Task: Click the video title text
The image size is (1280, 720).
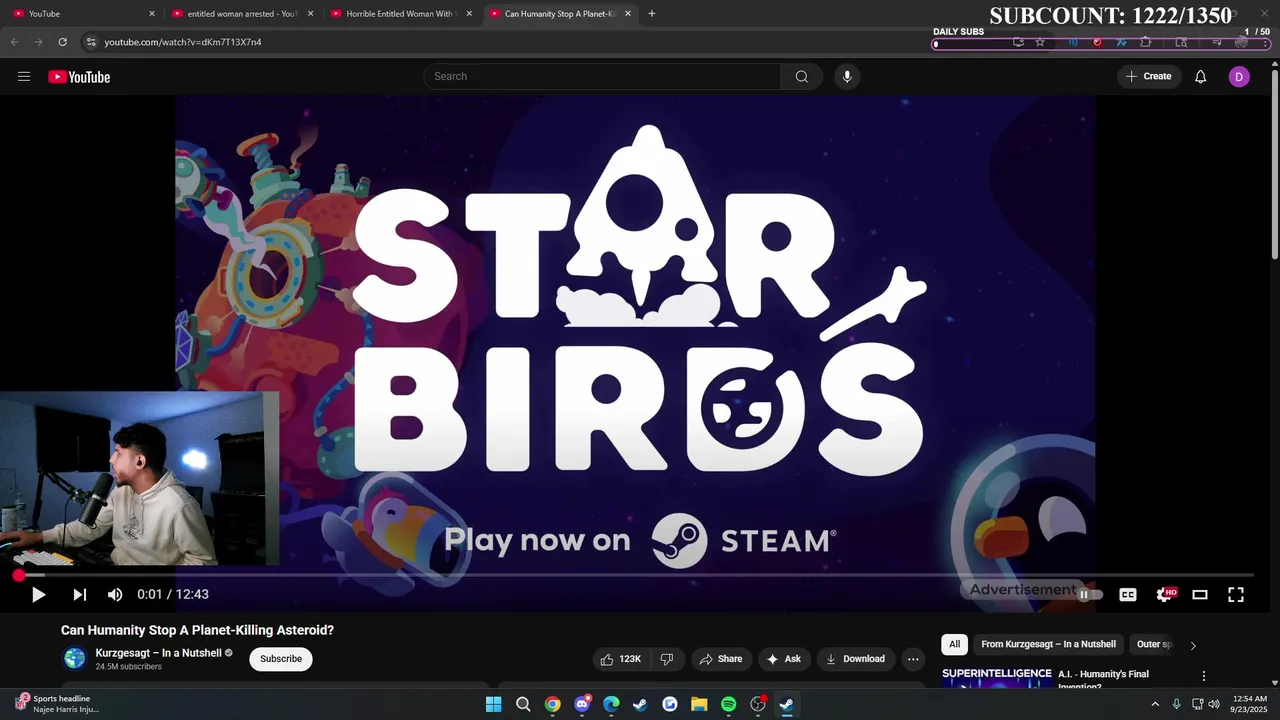Action: click(x=197, y=630)
